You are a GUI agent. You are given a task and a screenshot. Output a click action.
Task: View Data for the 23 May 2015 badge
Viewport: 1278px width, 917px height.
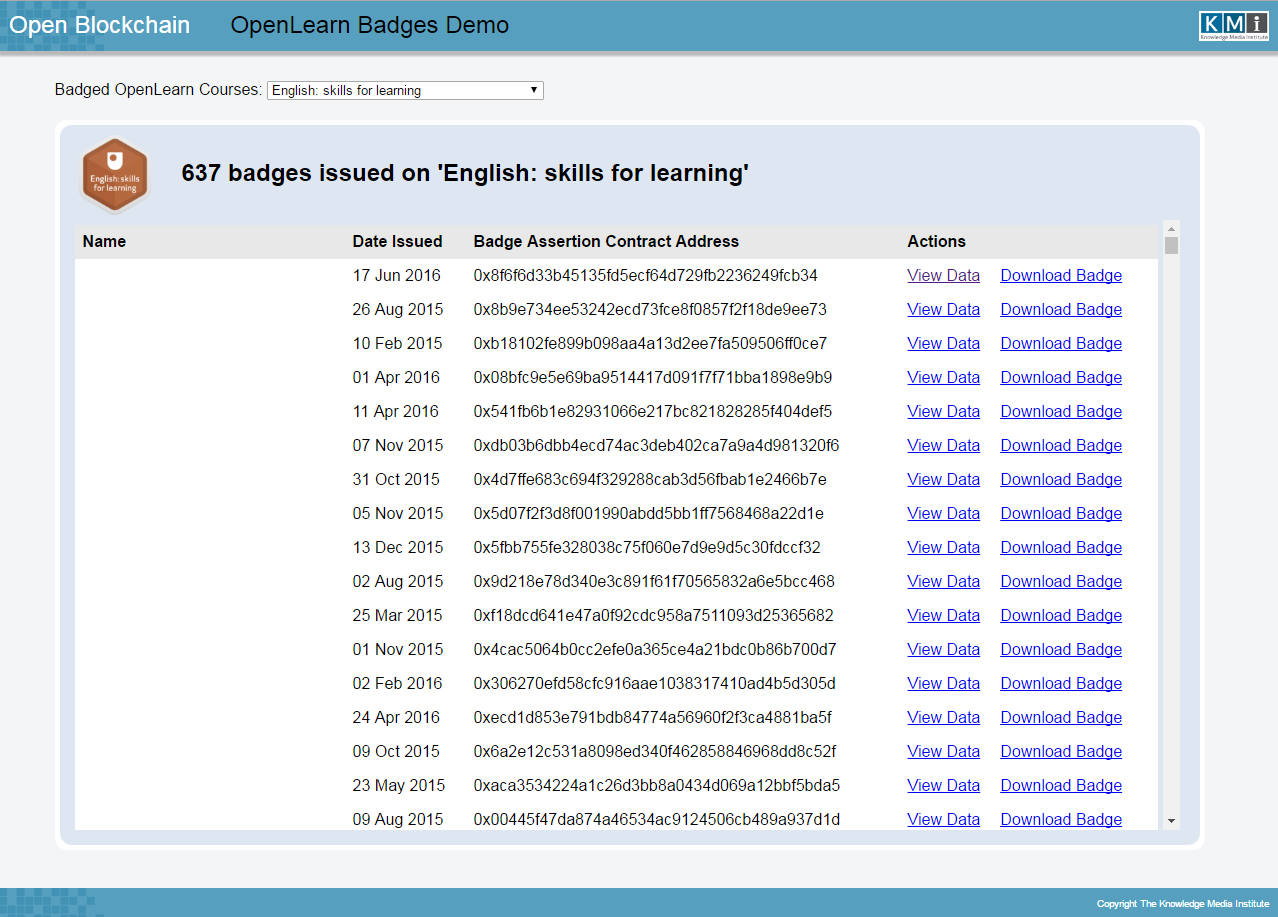pyautogui.click(x=943, y=786)
